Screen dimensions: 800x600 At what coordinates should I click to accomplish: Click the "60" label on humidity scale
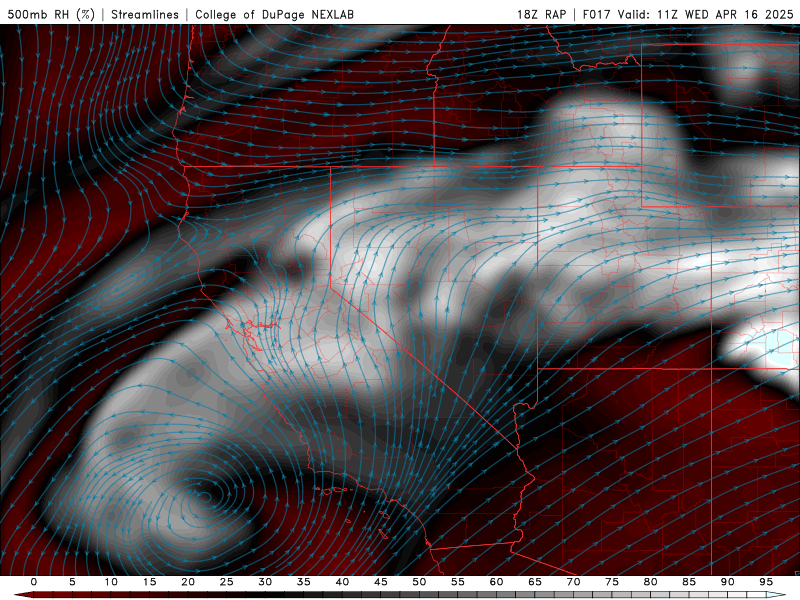pyautogui.click(x=496, y=582)
